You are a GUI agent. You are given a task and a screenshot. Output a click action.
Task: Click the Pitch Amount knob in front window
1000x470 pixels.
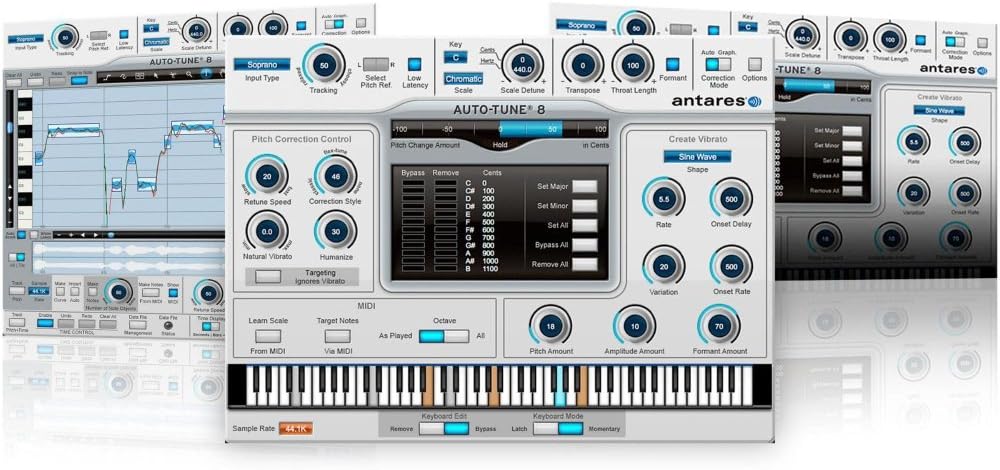tap(550, 325)
